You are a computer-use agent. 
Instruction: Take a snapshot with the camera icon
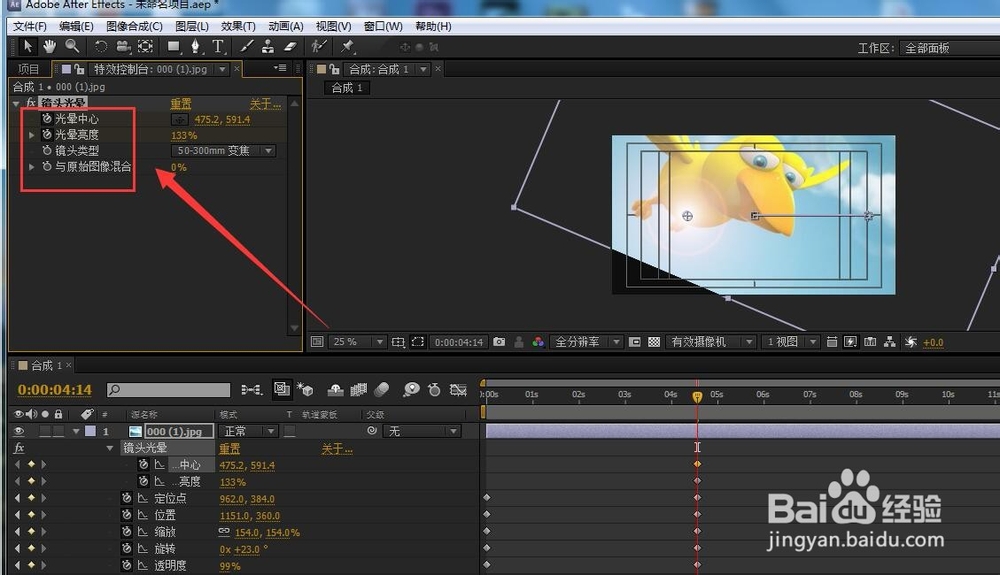pos(499,342)
